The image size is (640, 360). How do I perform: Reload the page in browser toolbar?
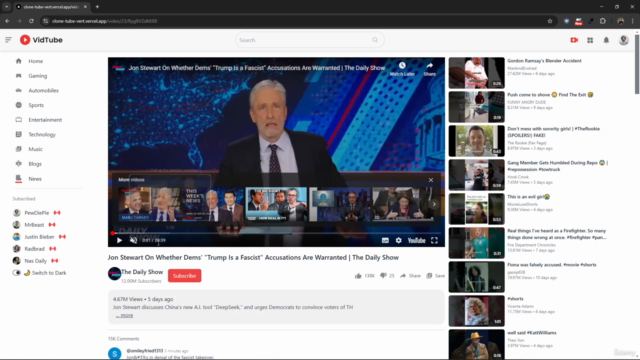[x=31, y=21]
